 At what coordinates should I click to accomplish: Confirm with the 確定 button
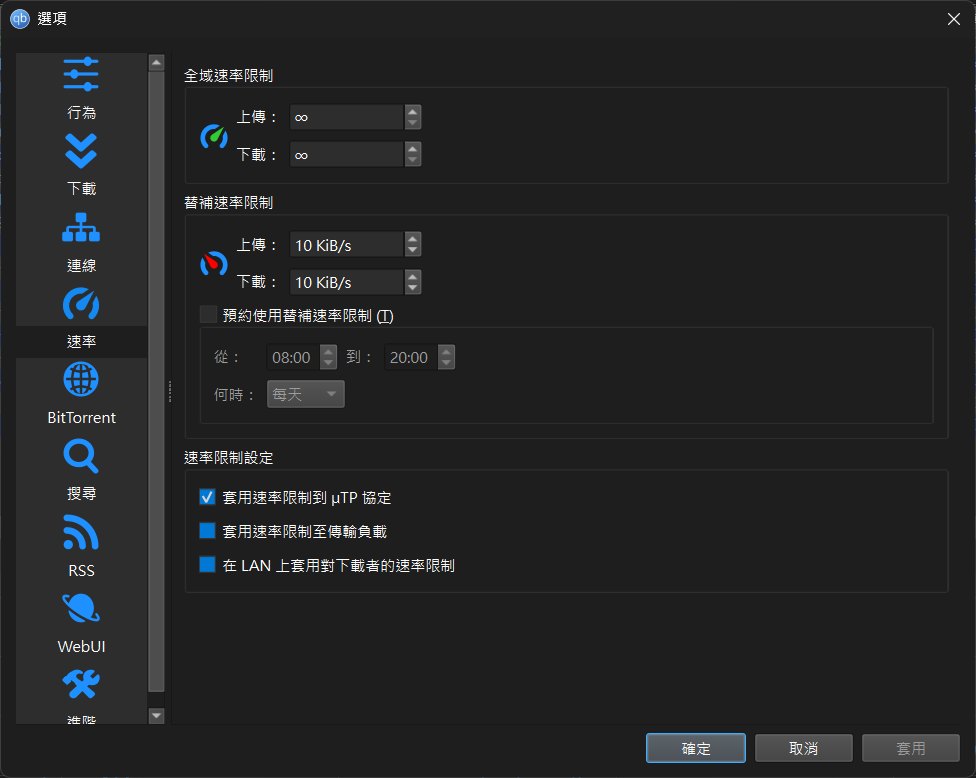pos(696,748)
